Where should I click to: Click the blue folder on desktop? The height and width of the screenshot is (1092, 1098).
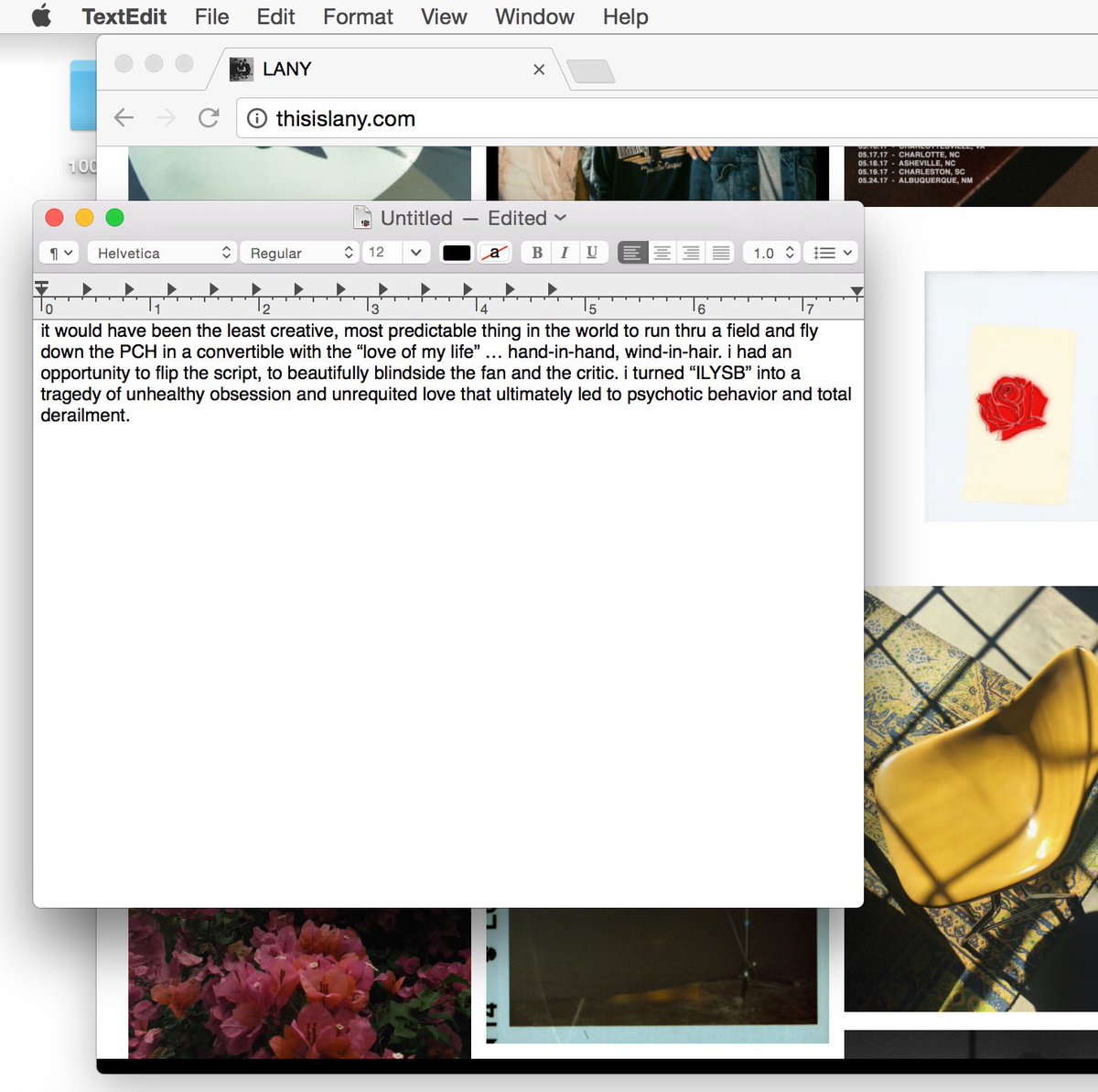point(83,96)
